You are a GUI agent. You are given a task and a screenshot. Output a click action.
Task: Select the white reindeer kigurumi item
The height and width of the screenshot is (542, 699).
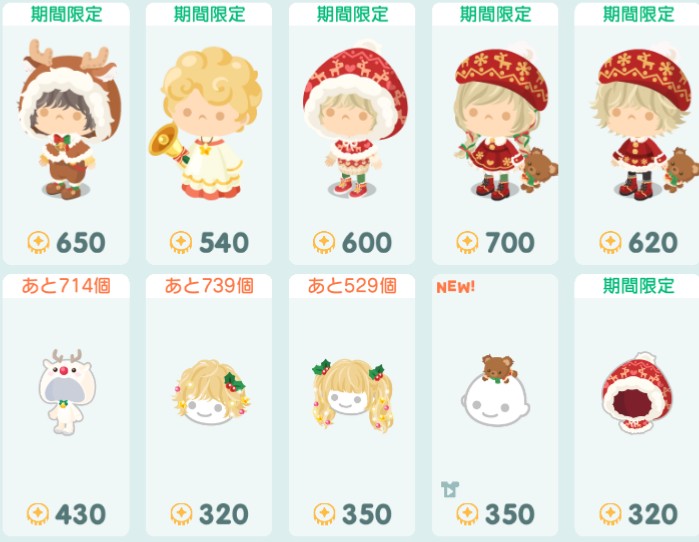point(67,391)
